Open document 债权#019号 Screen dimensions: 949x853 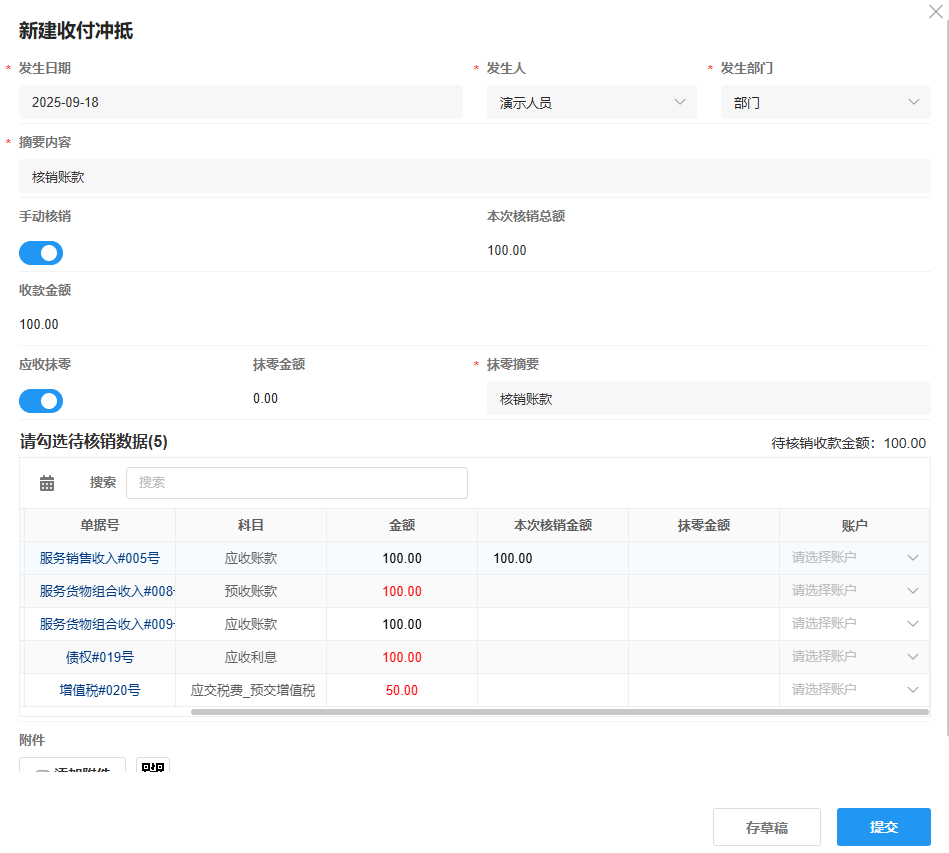(97, 656)
